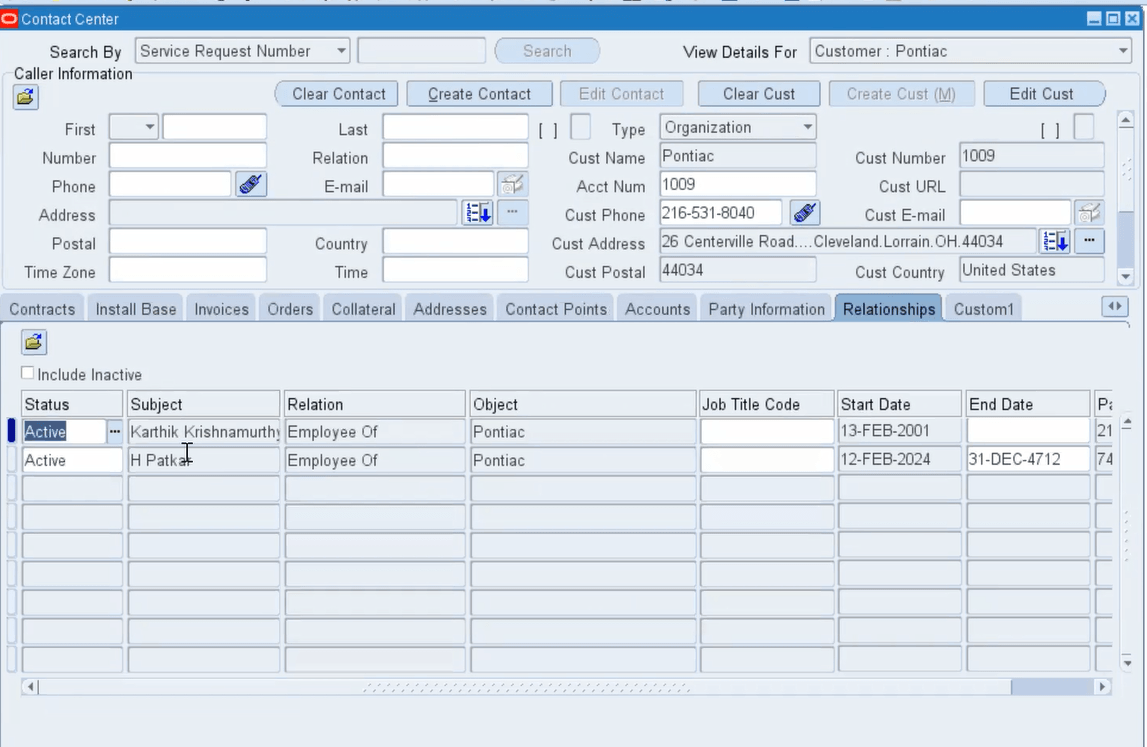Image resolution: width=1147 pixels, height=747 pixels.
Task: Toggle the checkbox next to contact Last name
Action: point(580,127)
